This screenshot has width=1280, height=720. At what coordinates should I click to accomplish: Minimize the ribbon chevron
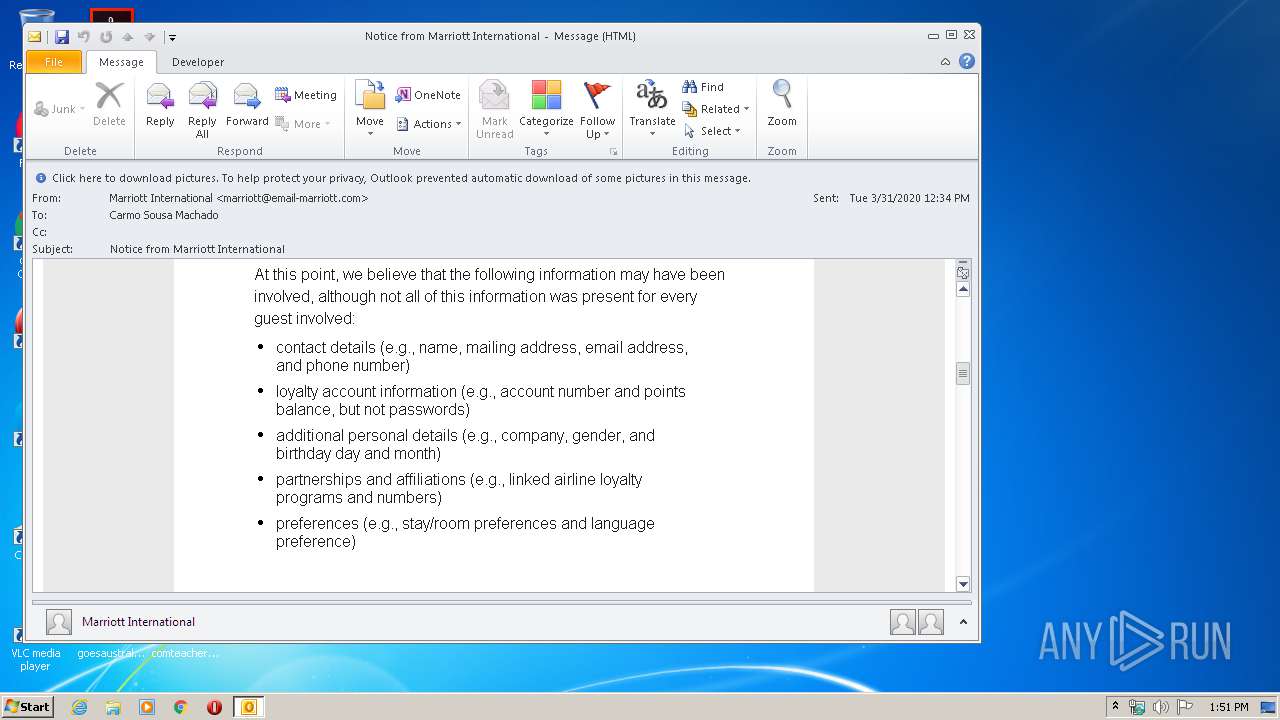point(945,61)
